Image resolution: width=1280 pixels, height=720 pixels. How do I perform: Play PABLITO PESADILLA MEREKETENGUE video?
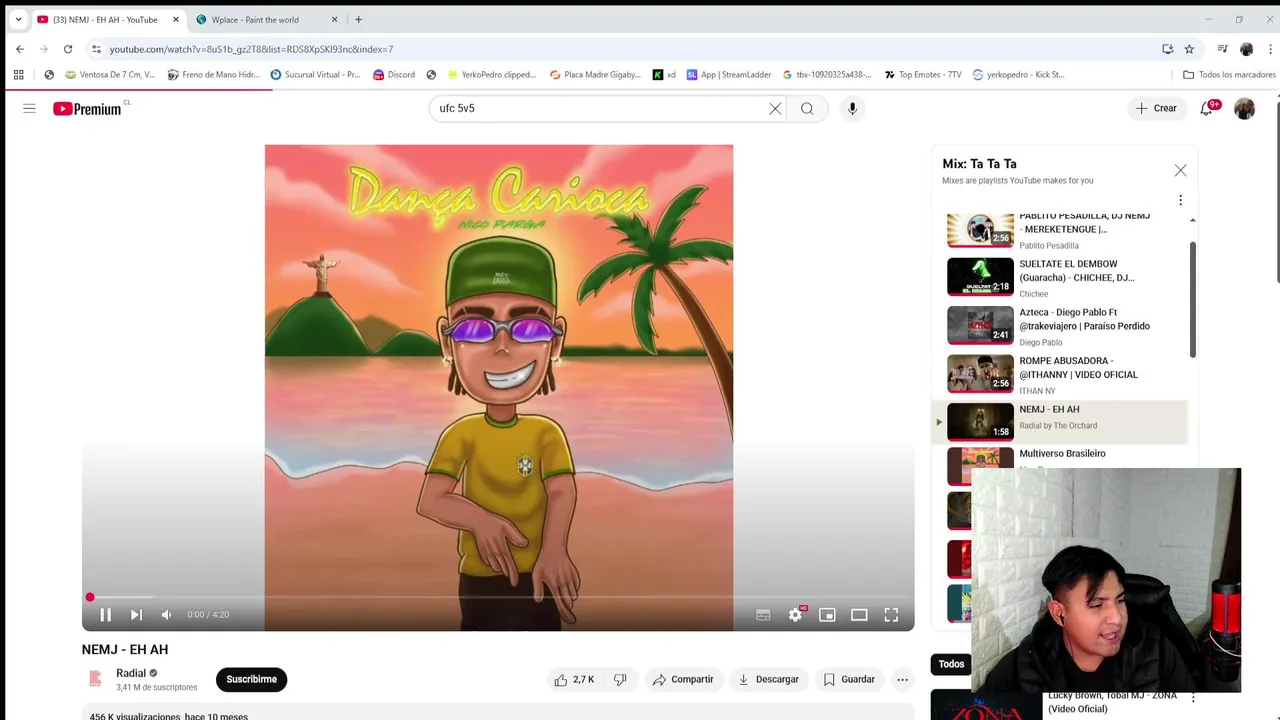pyautogui.click(x=1060, y=230)
